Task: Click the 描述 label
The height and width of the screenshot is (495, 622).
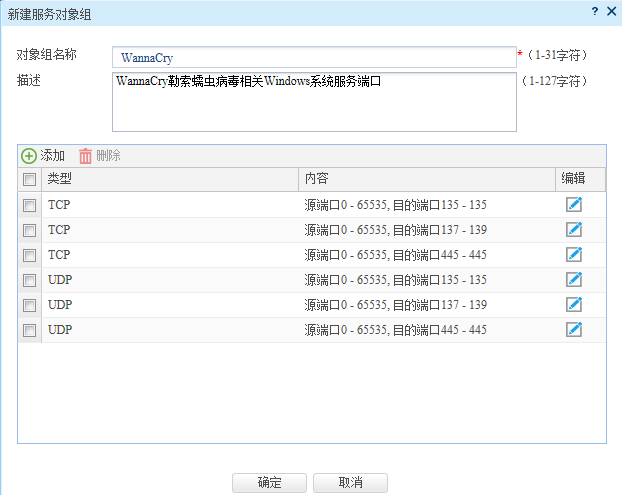Action: [x=29, y=80]
